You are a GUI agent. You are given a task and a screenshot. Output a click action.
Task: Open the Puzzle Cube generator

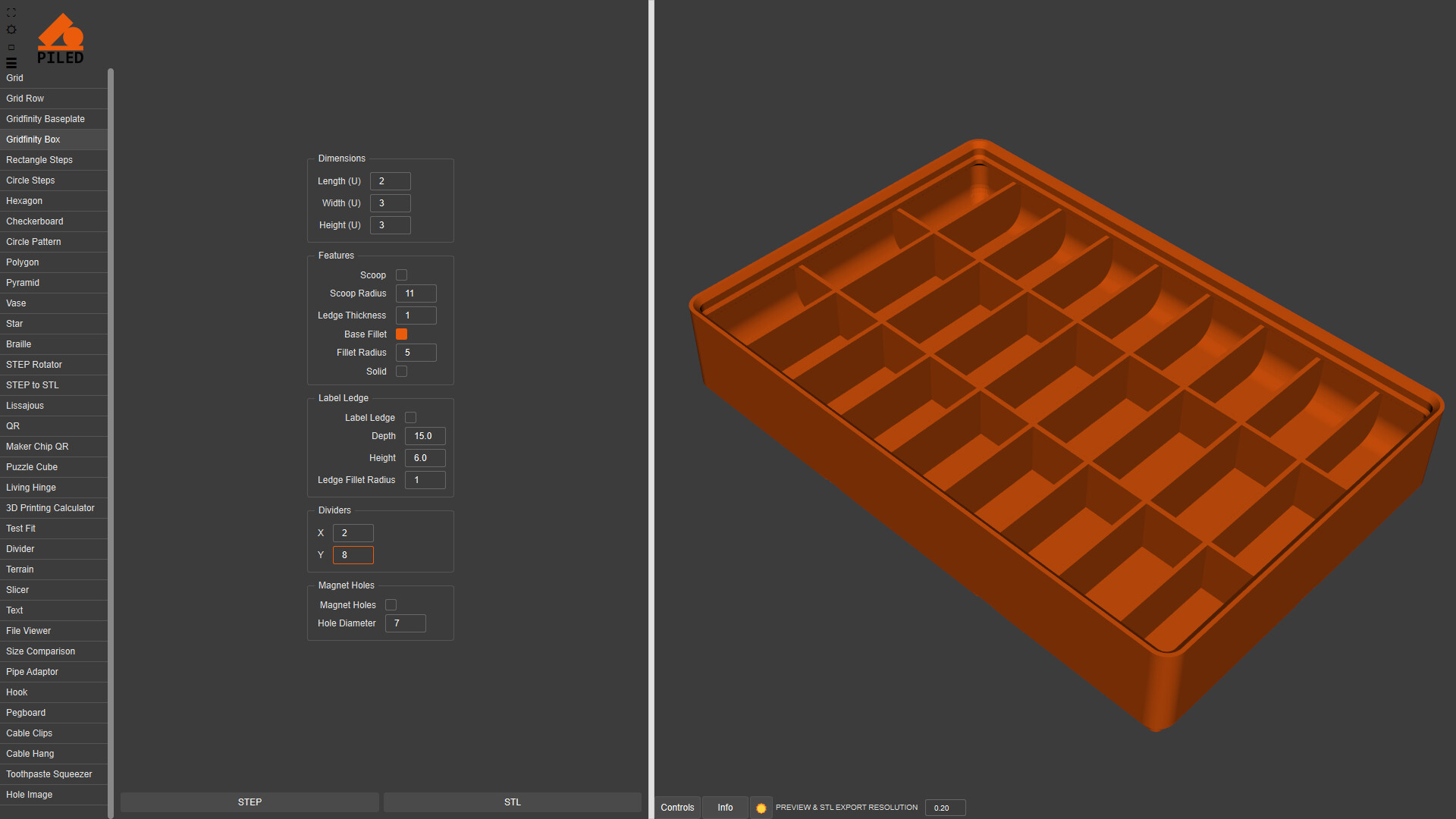click(32, 467)
